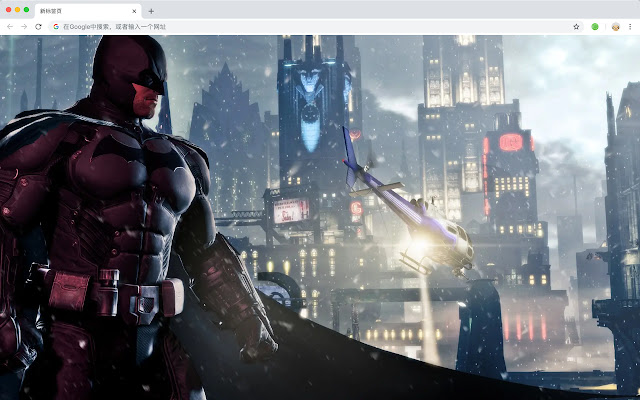
Task: Open the Chrome three-dot menu
Action: tap(630, 27)
